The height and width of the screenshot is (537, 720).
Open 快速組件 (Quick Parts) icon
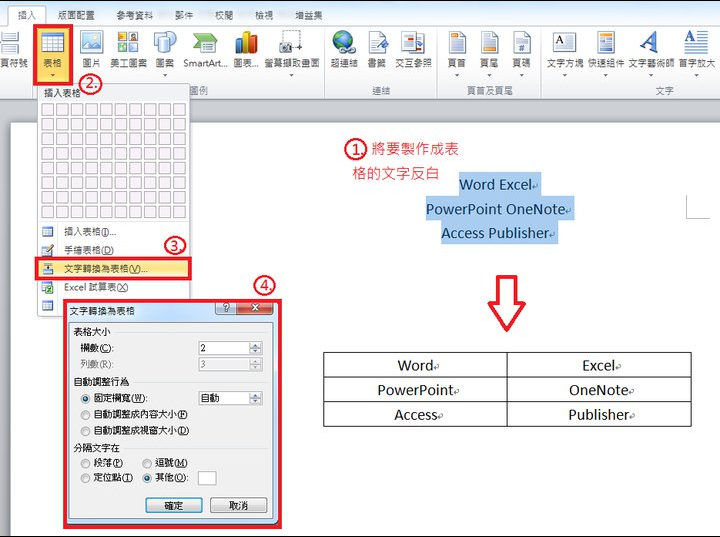coord(606,42)
